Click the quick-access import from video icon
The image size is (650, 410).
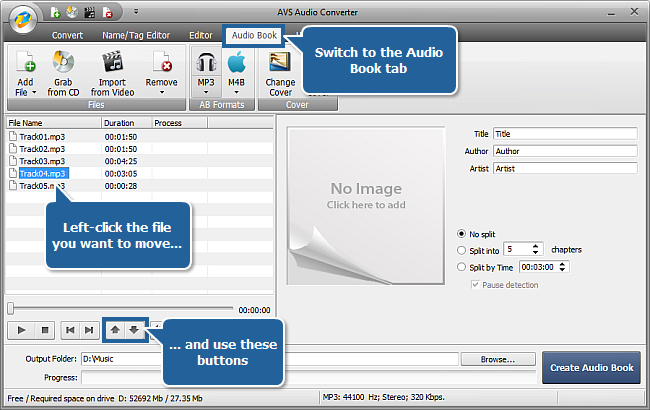[90, 13]
